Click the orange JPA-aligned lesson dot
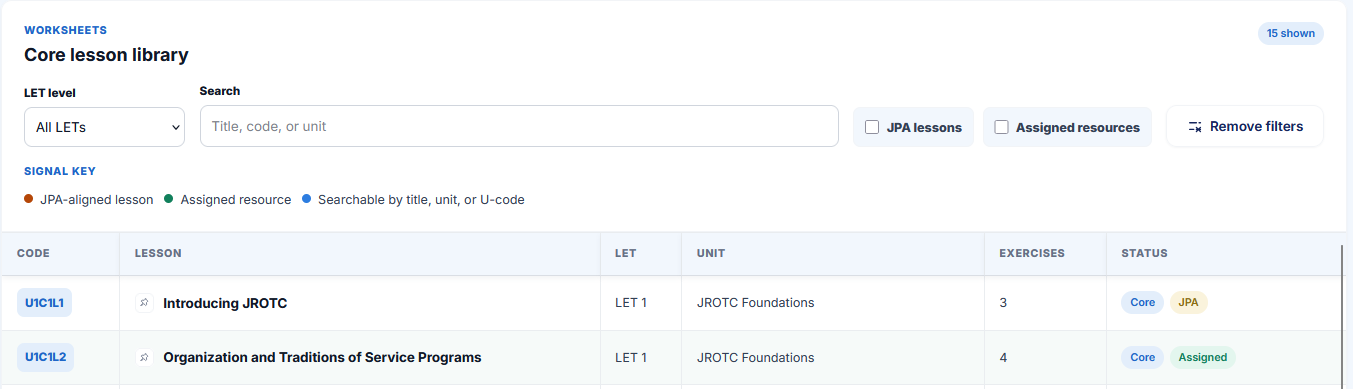The image size is (1353, 389). (x=29, y=199)
